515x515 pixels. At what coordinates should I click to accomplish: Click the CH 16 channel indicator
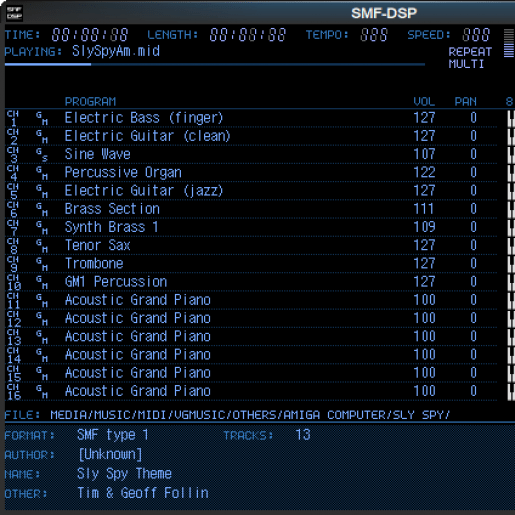(14, 391)
